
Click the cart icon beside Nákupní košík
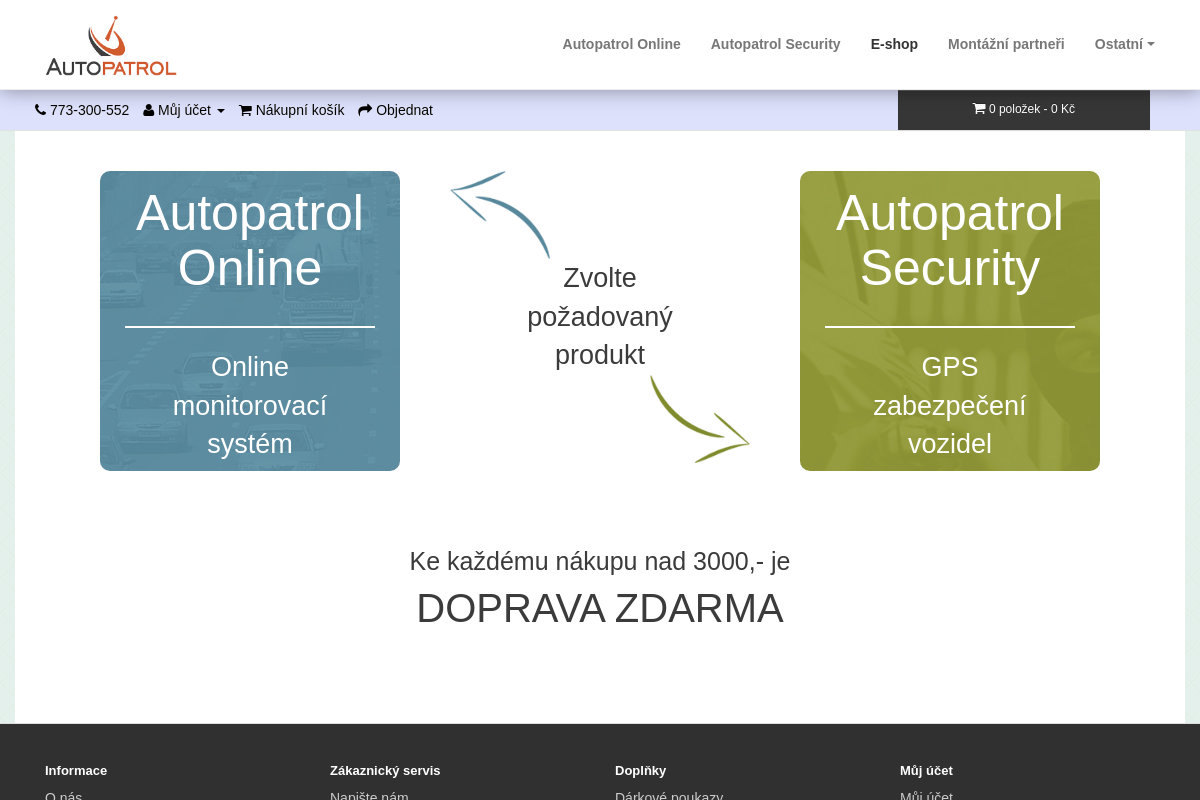click(245, 110)
